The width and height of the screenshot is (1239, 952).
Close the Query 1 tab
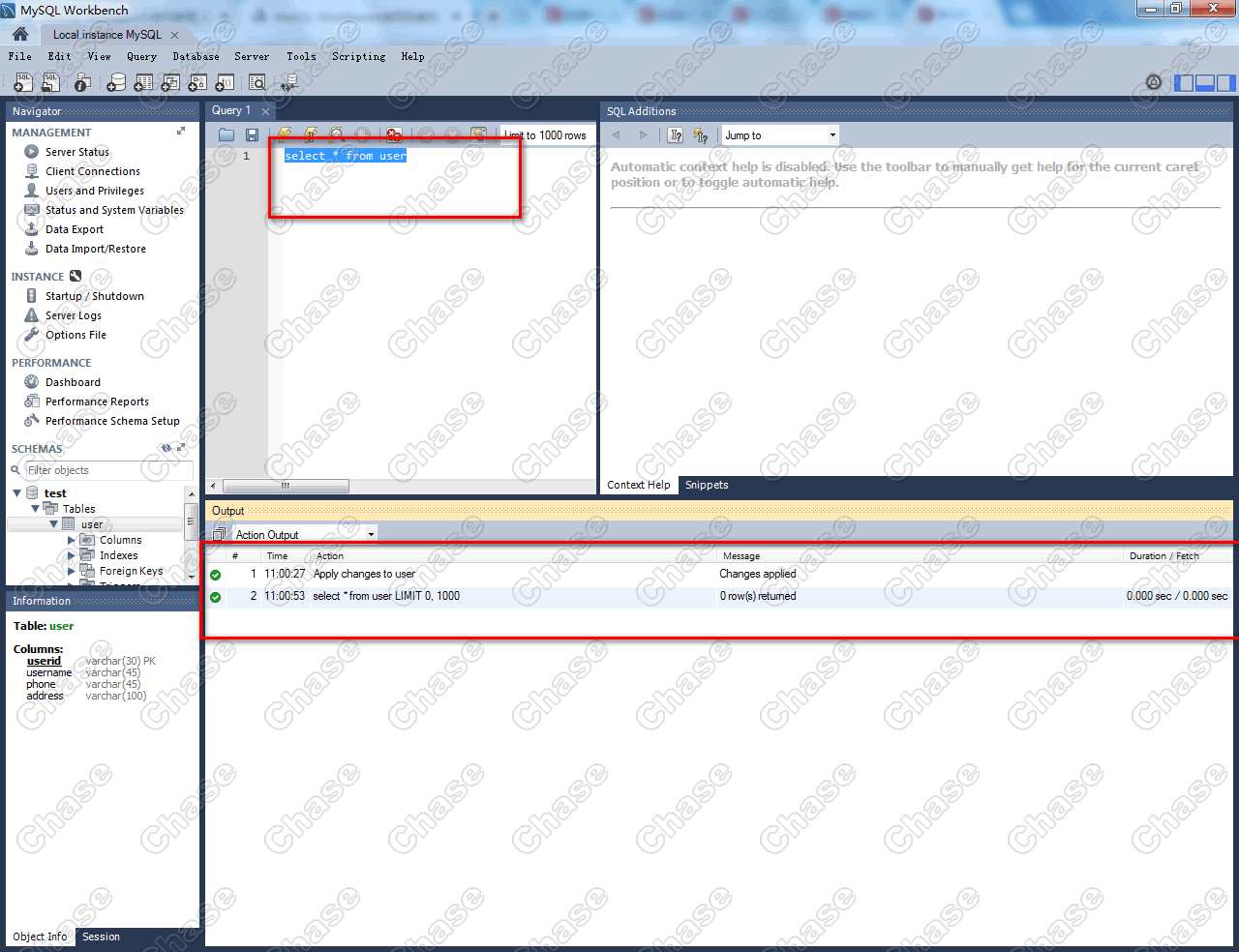265,111
